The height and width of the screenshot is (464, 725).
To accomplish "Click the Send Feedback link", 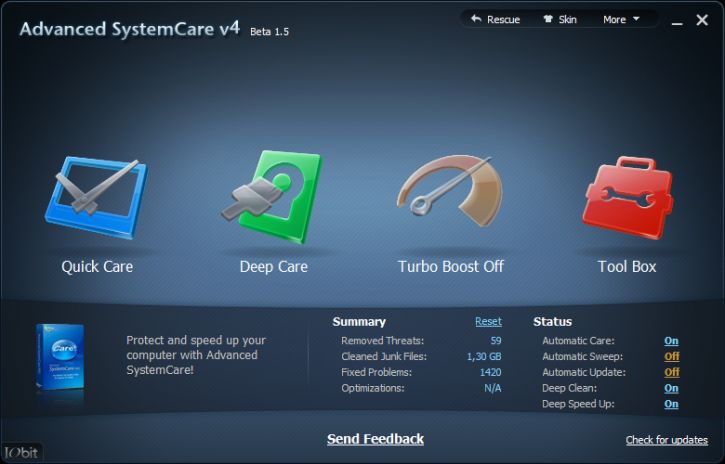I will 375,439.
